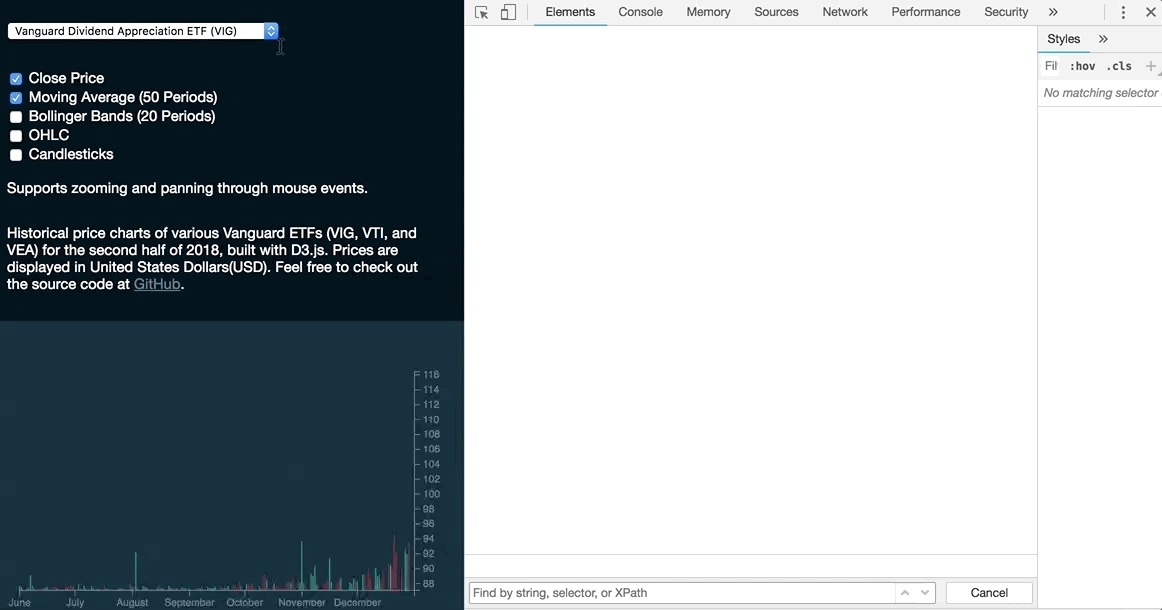1162x610 pixels.
Task: Cancel the DevTools search bar
Action: click(989, 593)
